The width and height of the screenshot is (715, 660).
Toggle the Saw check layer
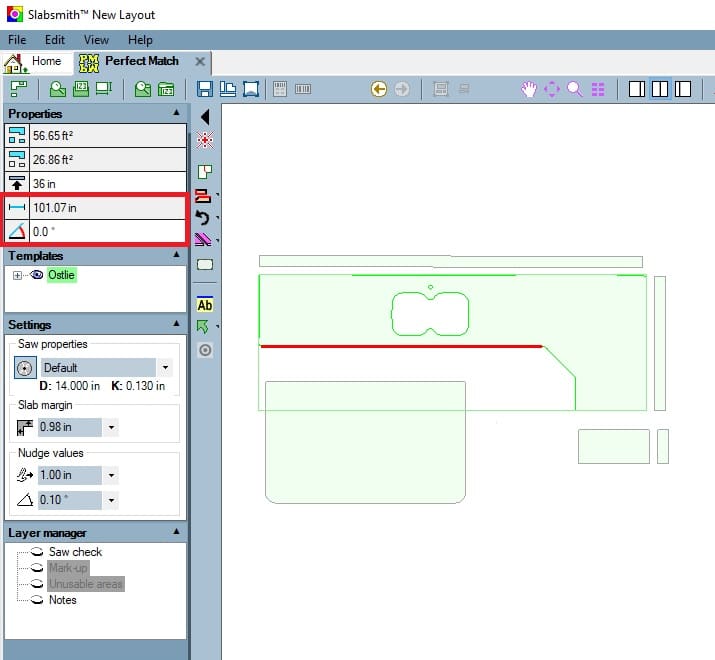36,552
